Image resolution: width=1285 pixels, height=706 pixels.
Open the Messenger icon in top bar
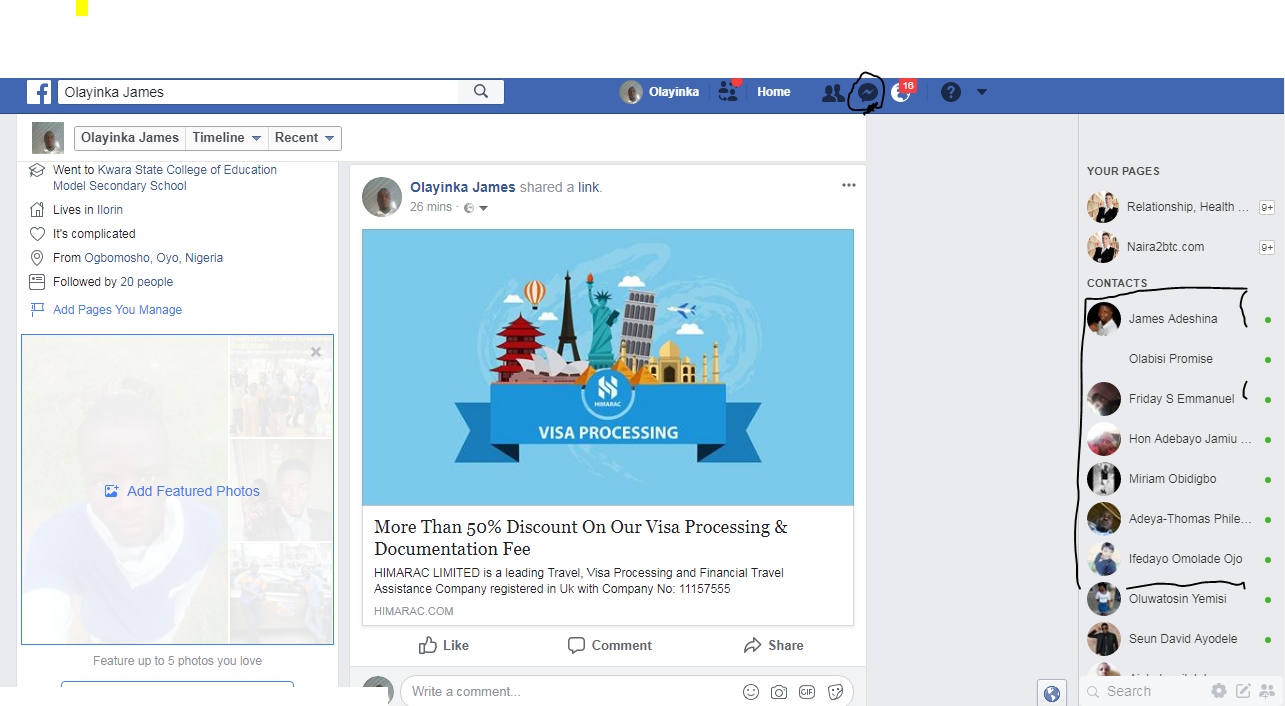click(x=868, y=93)
